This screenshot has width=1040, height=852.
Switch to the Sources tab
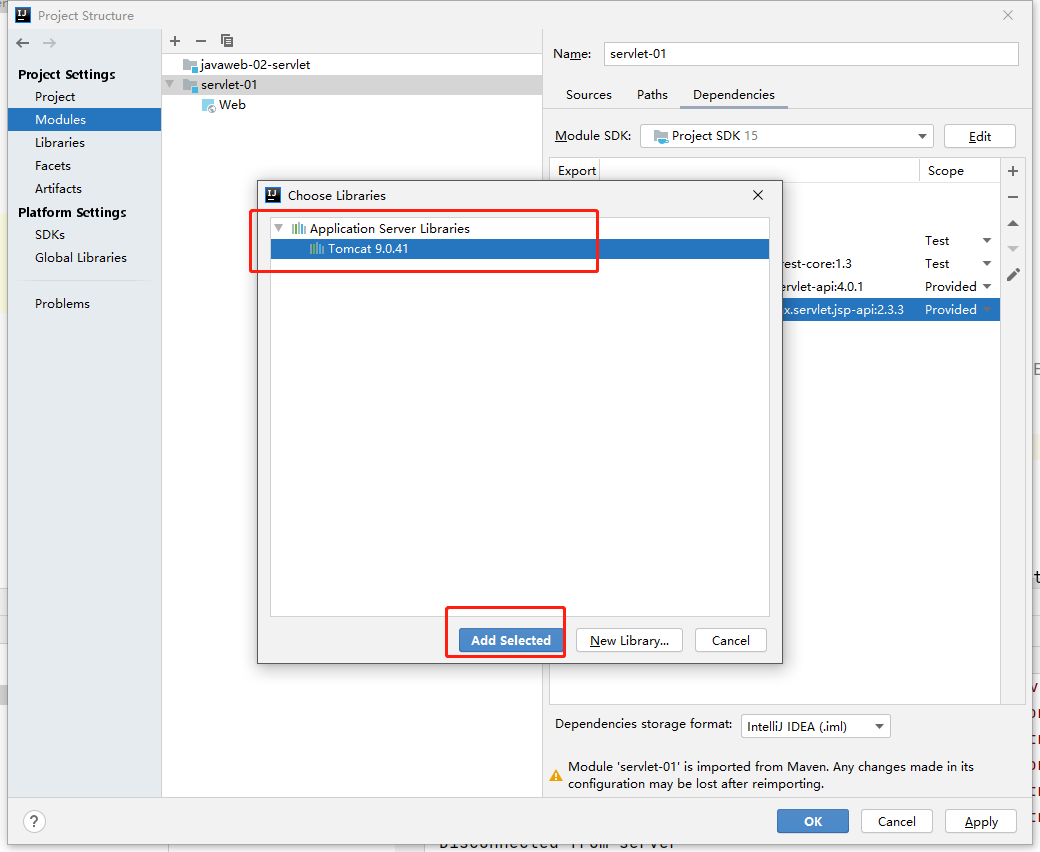point(588,94)
